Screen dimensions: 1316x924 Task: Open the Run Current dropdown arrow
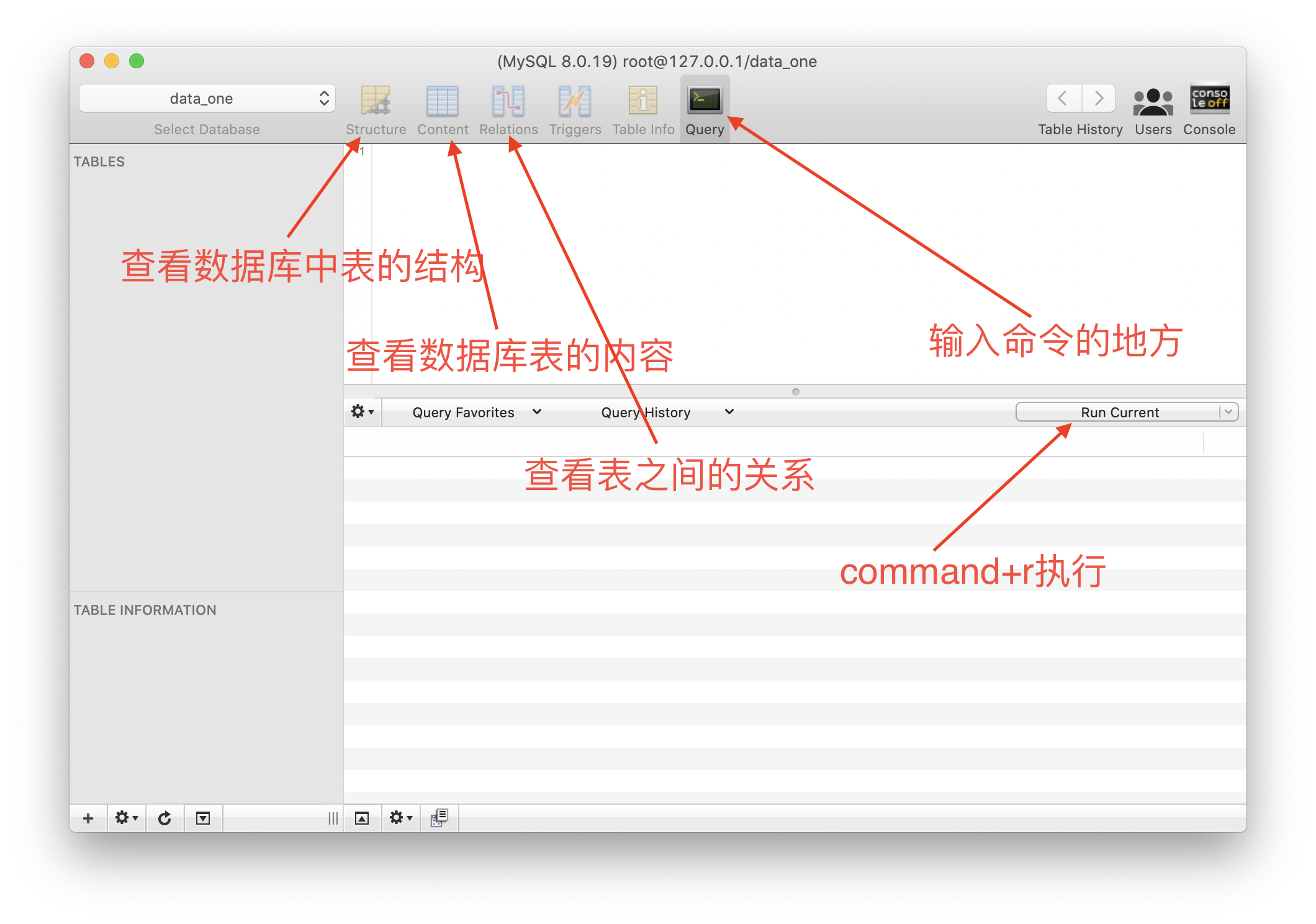point(1228,412)
